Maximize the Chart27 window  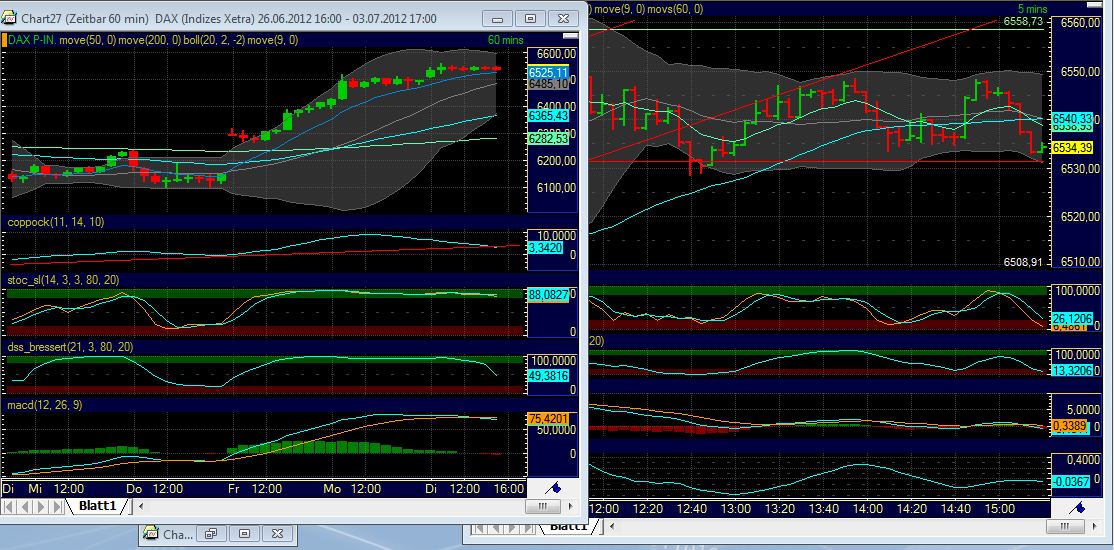click(531, 18)
